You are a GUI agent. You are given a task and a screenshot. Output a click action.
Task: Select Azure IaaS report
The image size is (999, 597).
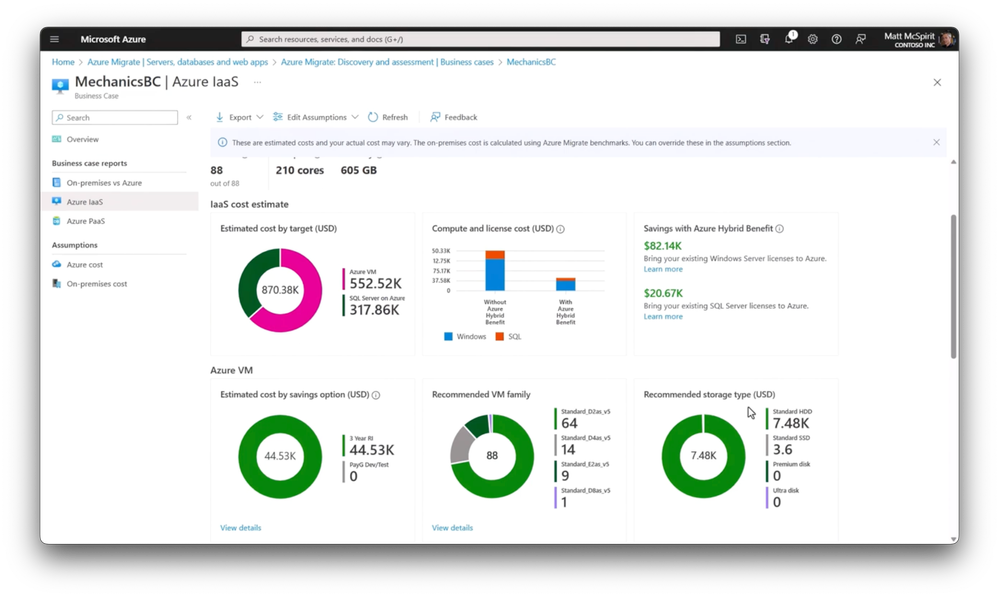[120, 202]
